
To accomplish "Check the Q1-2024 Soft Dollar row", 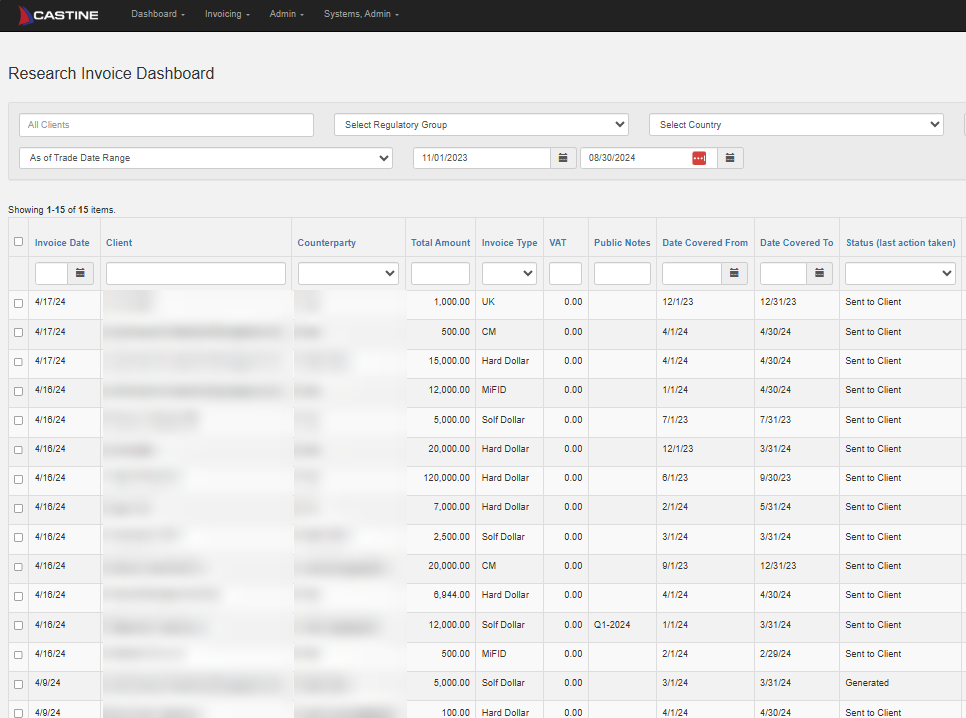I will coord(18,626).
